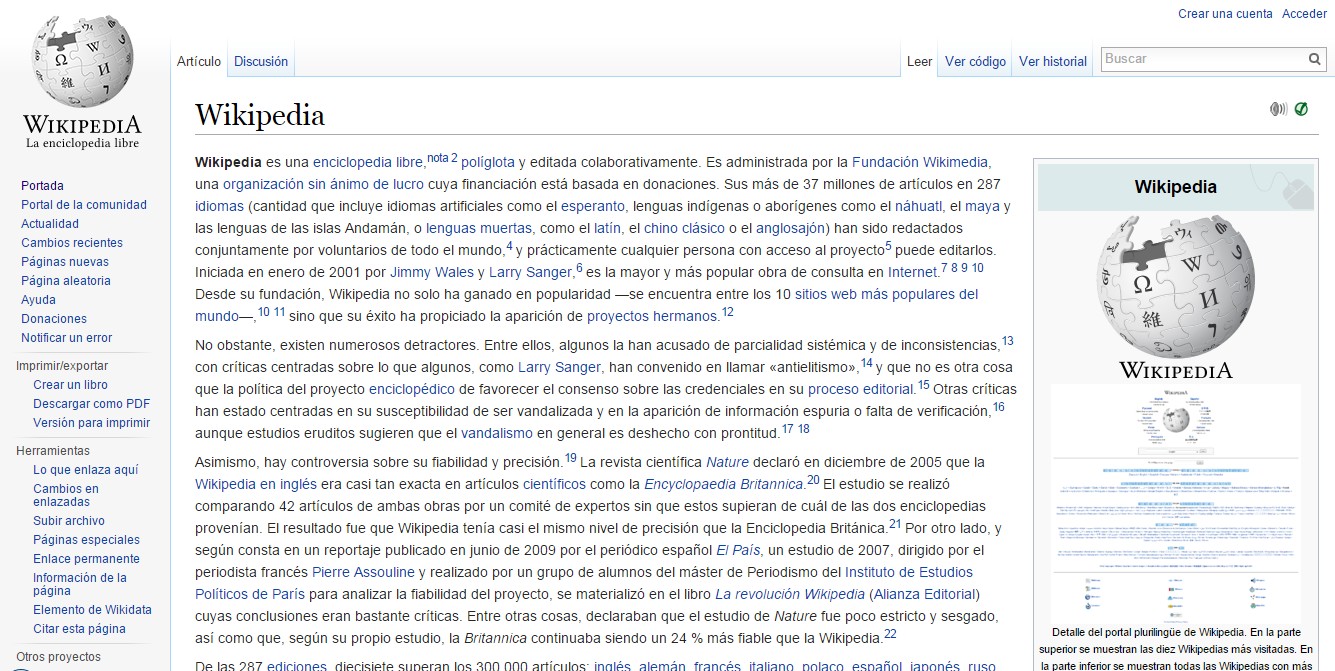This screenshot has width=1335, height=671.
Task: Open Elemento de Wikidata
Action: pos(92,610)
